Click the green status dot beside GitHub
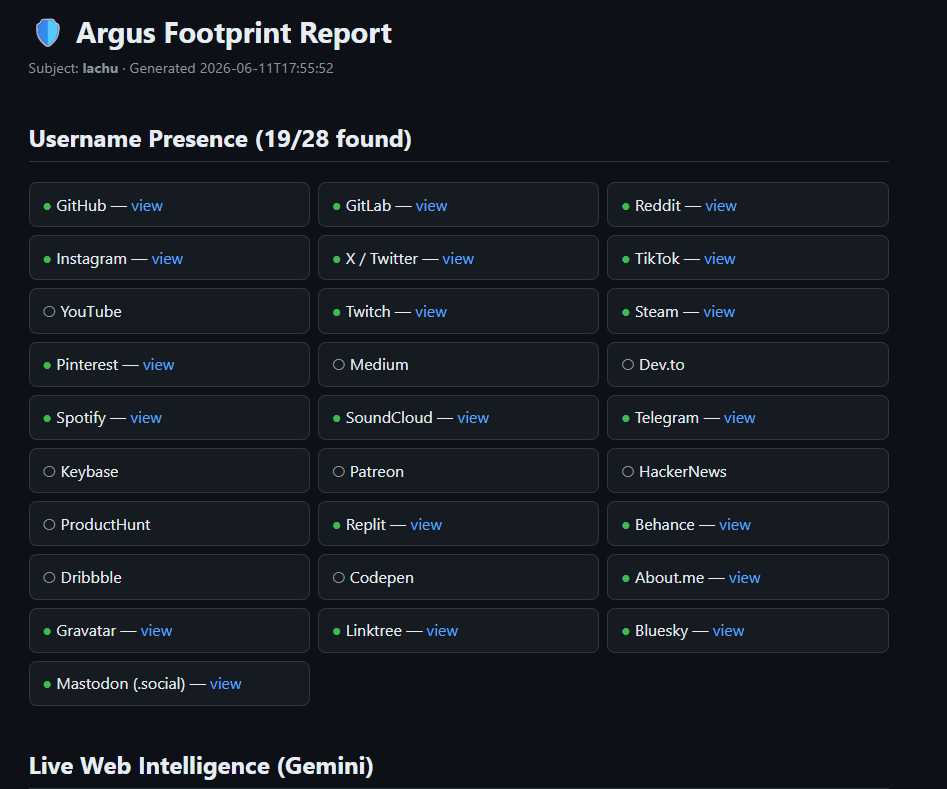Screen dimensions: 947x789 47,207
